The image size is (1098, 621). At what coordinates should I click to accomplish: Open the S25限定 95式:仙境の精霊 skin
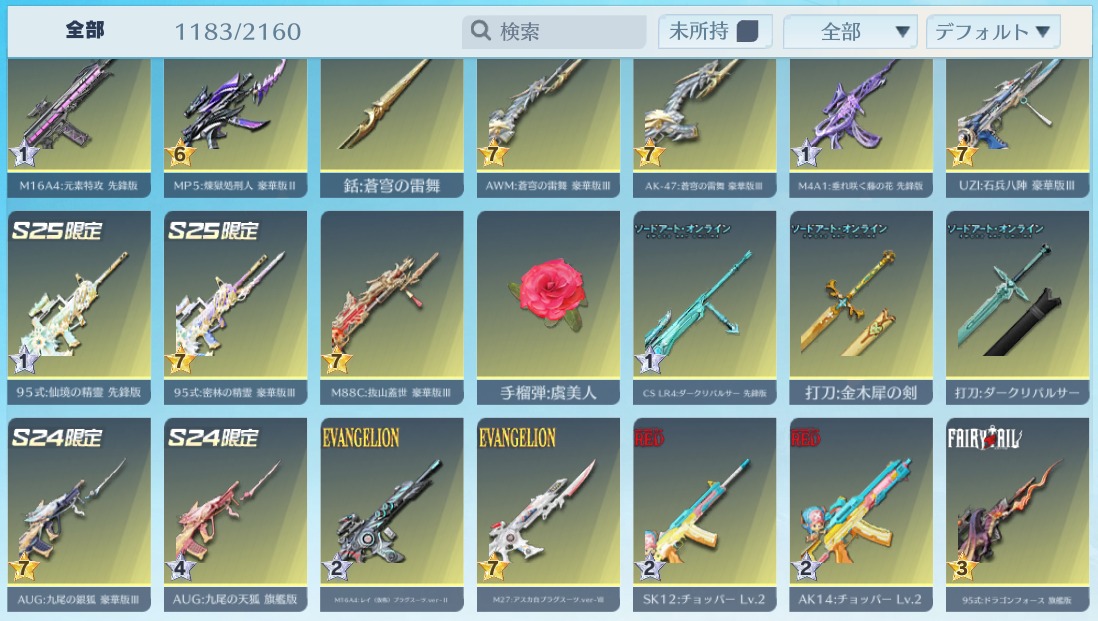(x=79, y=307)
